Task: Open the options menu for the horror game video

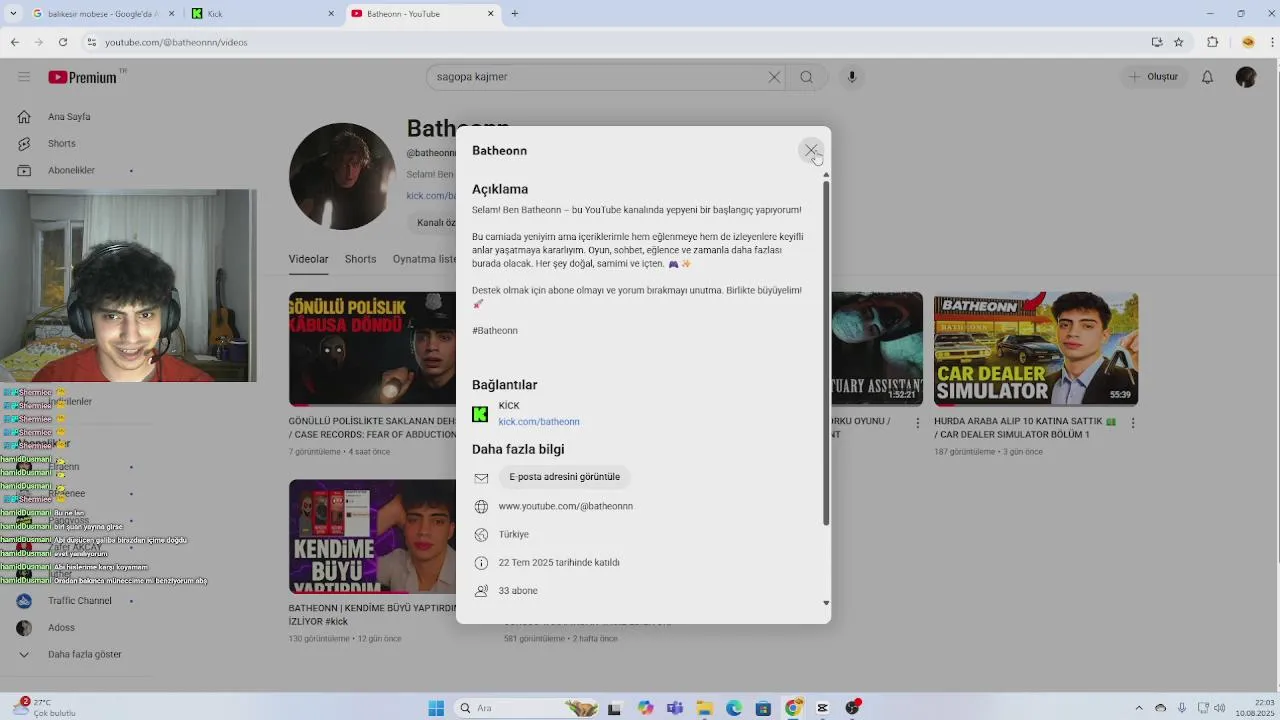Action: pyautogui.click(x=918, y=423)
